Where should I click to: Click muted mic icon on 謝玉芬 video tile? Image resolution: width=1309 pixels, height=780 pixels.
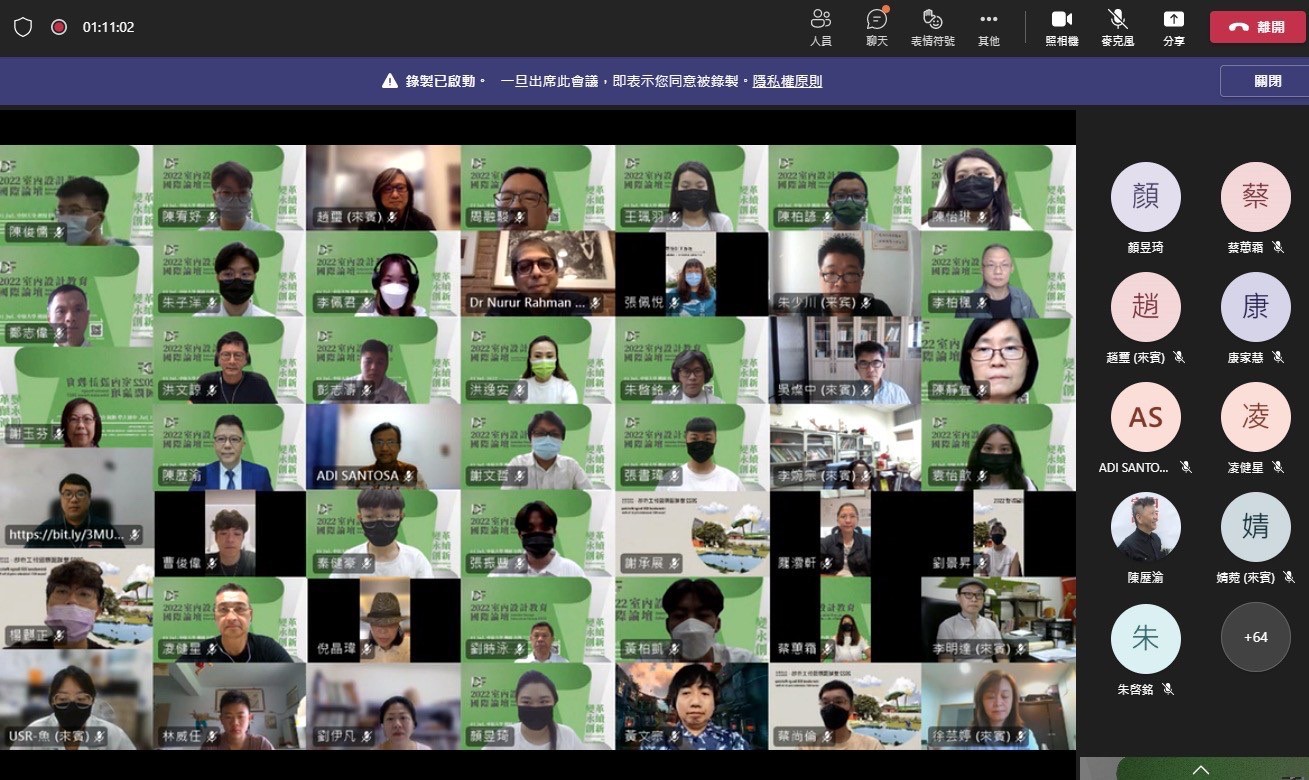(x=59, y=434)
